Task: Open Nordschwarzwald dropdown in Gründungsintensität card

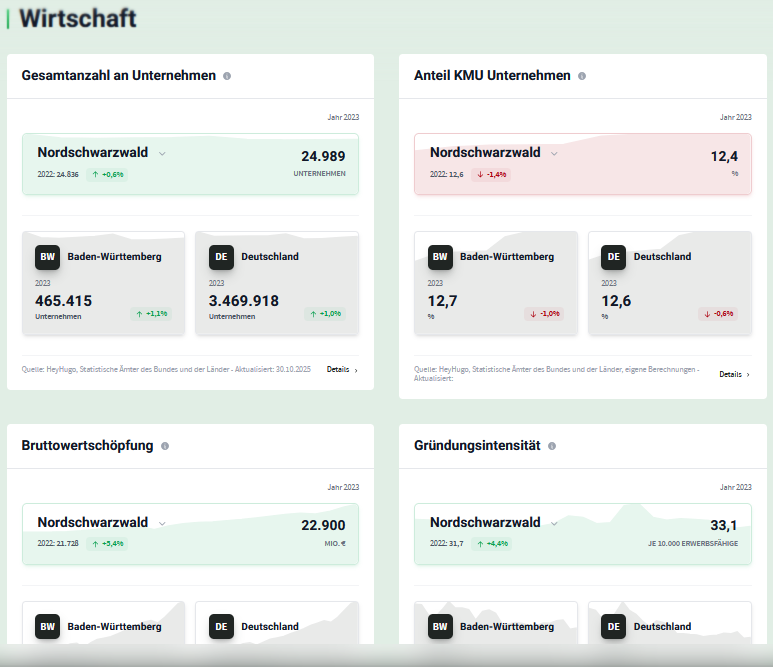Action: (x=554, y=524)
